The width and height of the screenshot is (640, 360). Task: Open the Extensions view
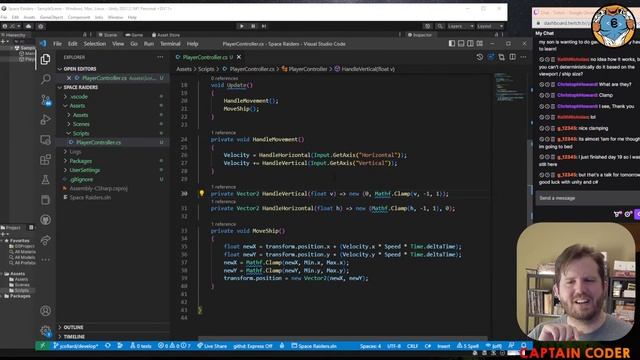(45, 160)
